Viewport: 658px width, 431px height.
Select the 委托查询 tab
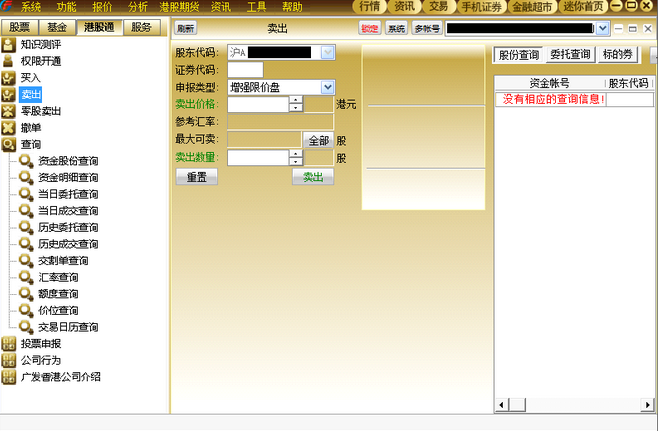570,55
